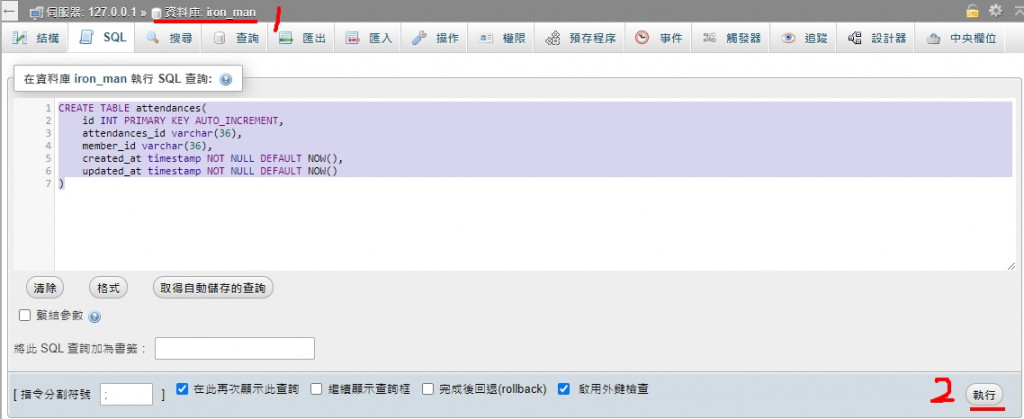This screenshot has height=419, width=1024.
Task: Click the 查詢 query icon
Action: (x=219, y=39)
